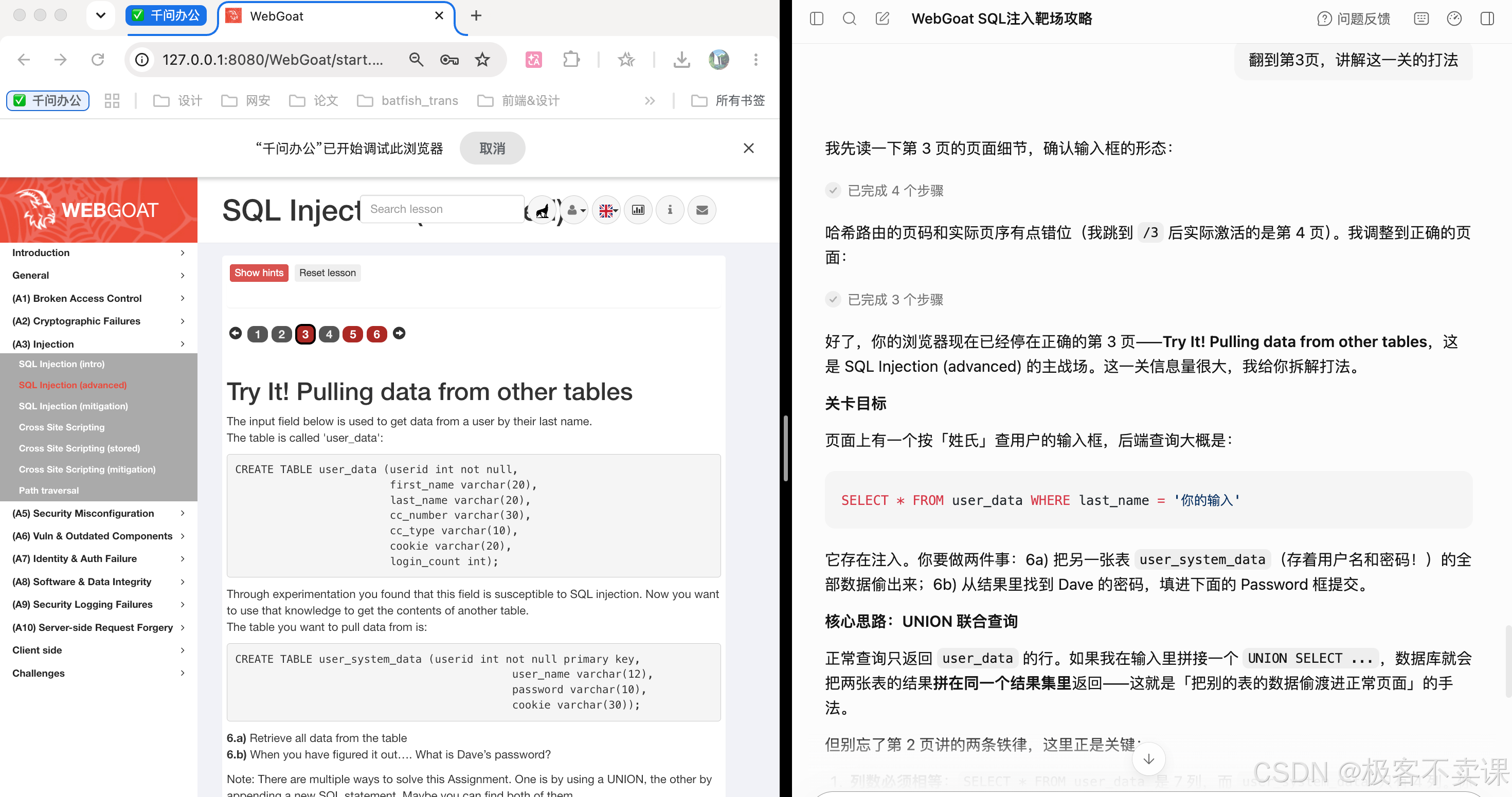Start a new chat with the compose icon
This screenshot has width=1512, height=797.
pyautogui.click(x=882, y=19)
